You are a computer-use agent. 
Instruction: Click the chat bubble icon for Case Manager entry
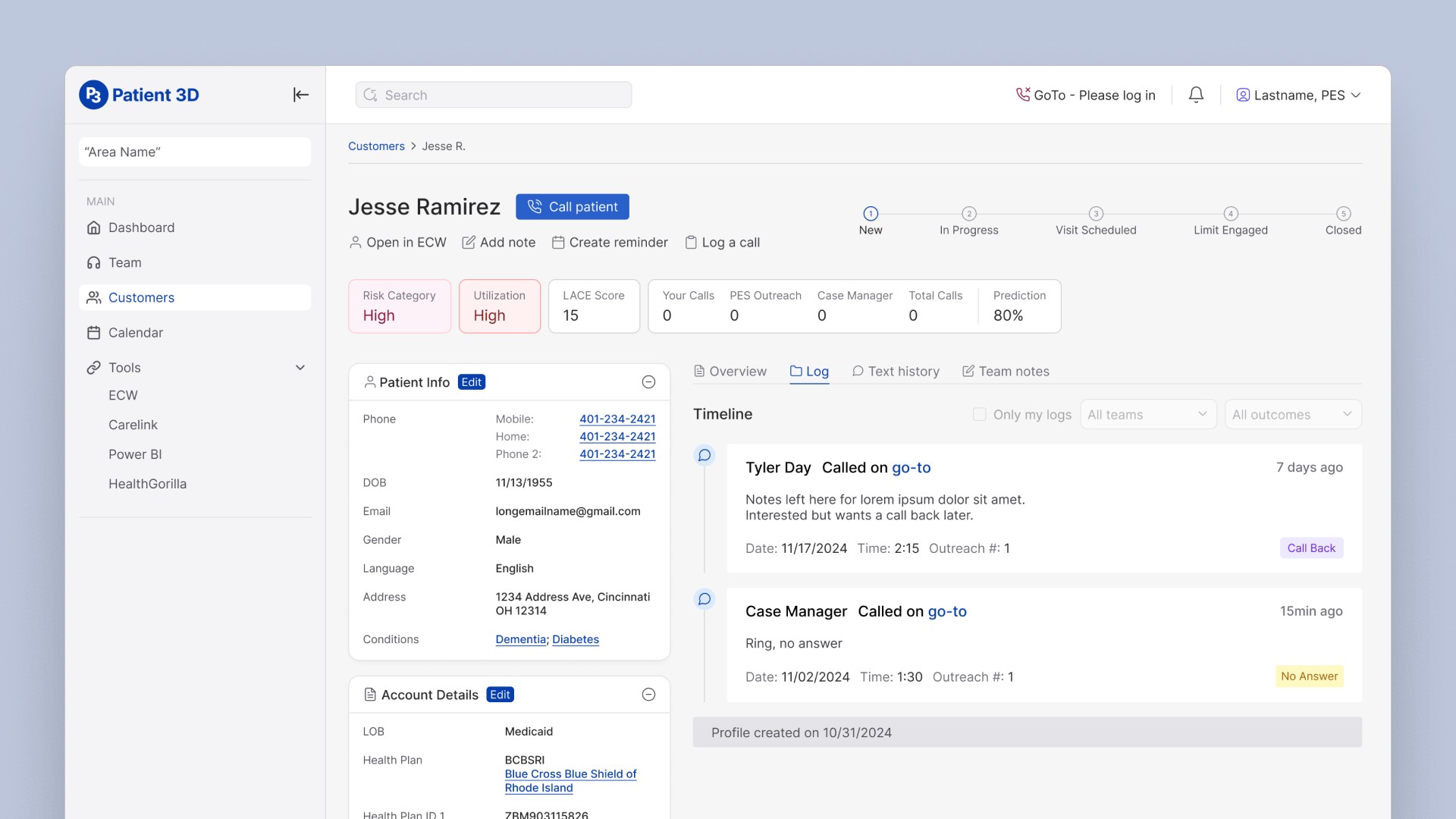pos(704,599)
